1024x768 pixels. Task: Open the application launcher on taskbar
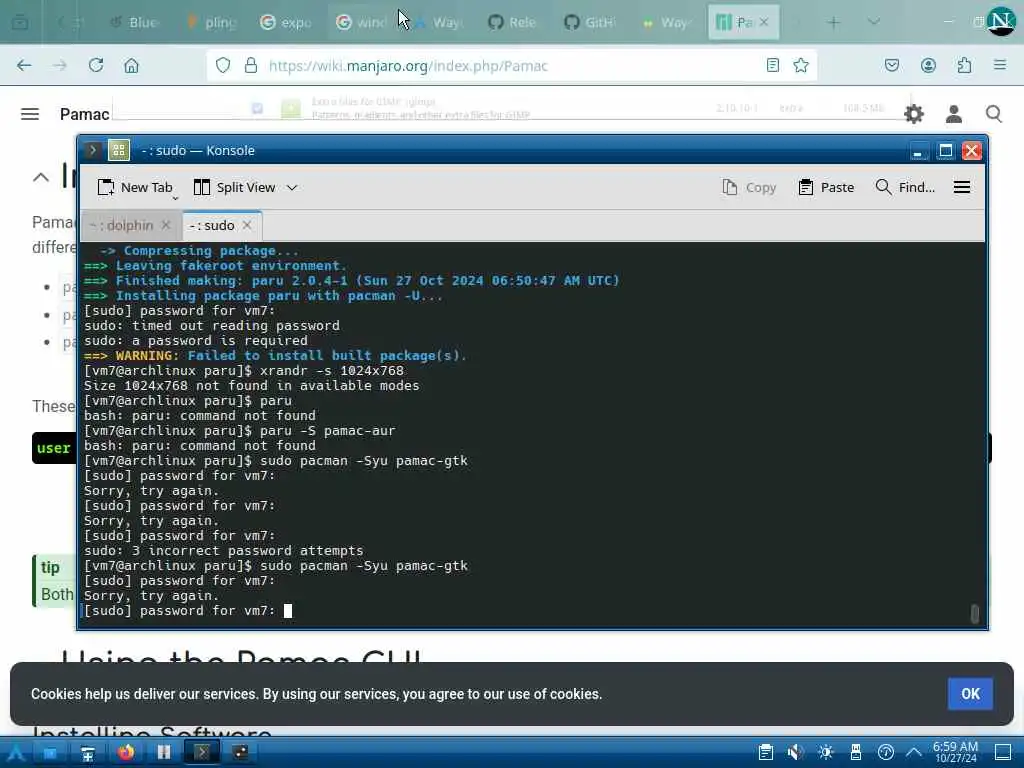[x=16, y=752]
